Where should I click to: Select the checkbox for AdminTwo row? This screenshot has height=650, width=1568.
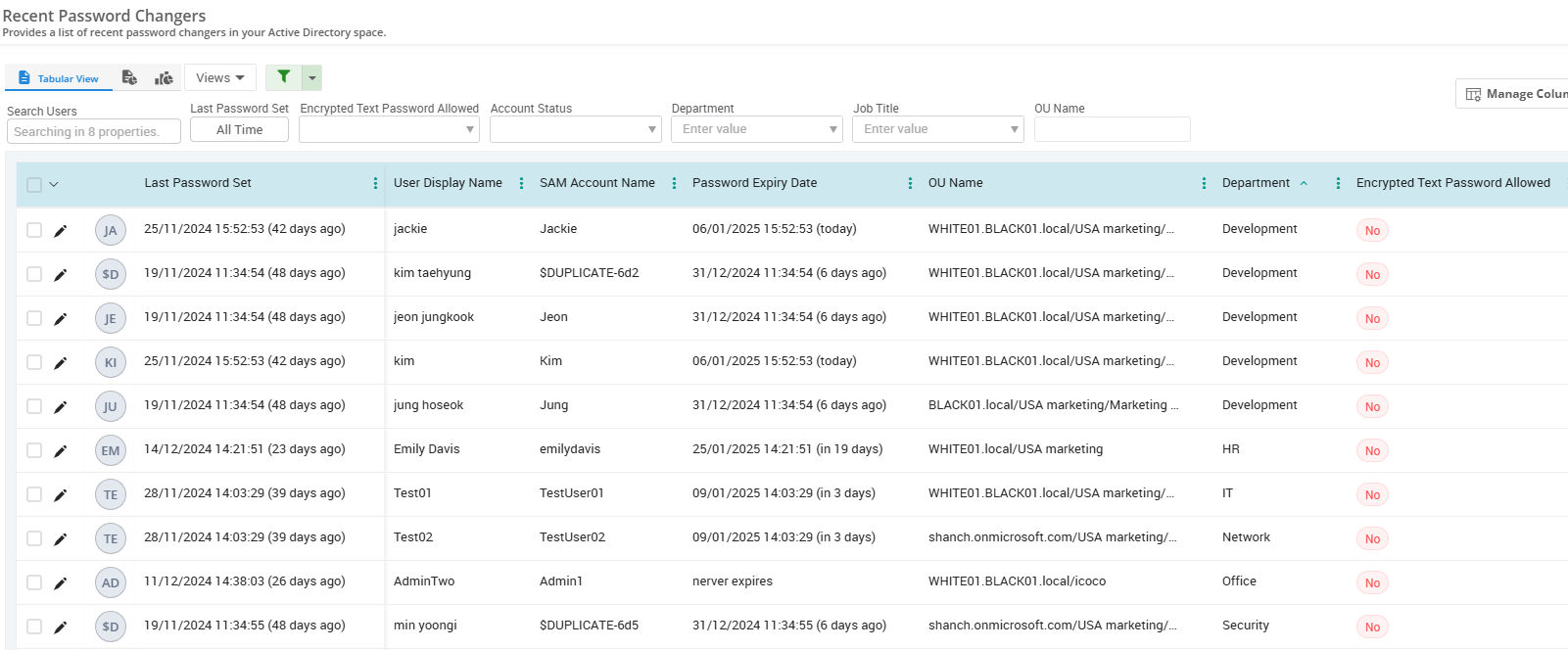[34, 582]
